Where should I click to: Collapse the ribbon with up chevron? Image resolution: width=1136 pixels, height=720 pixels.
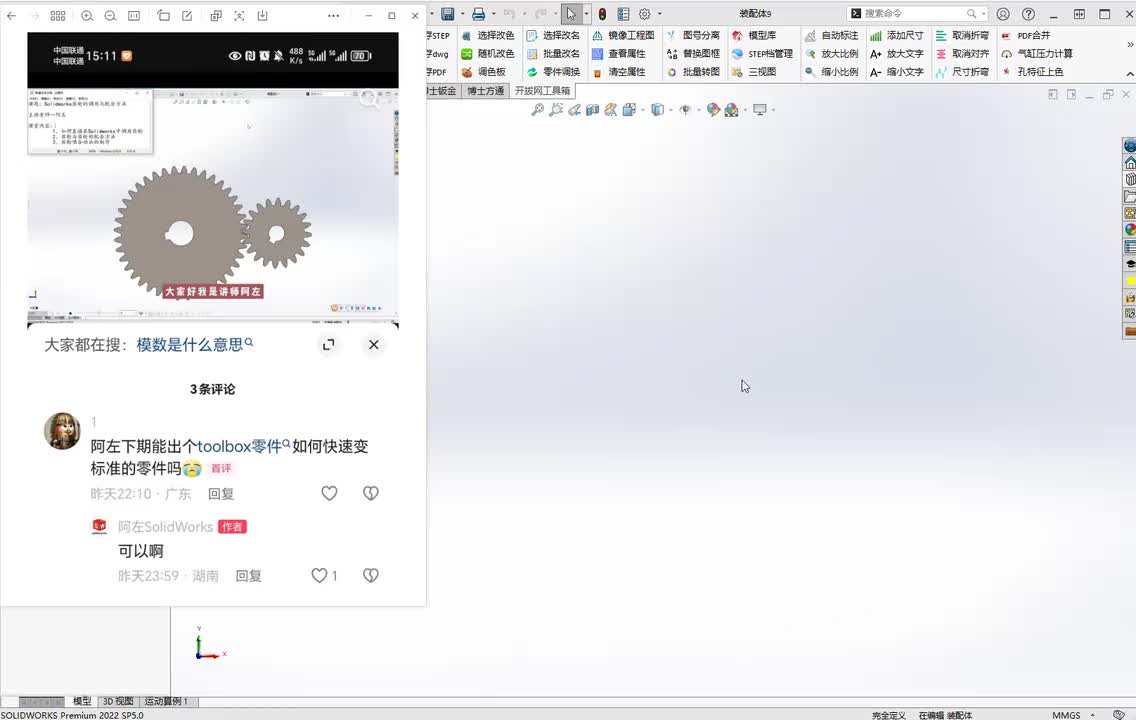click(1129, 74)
